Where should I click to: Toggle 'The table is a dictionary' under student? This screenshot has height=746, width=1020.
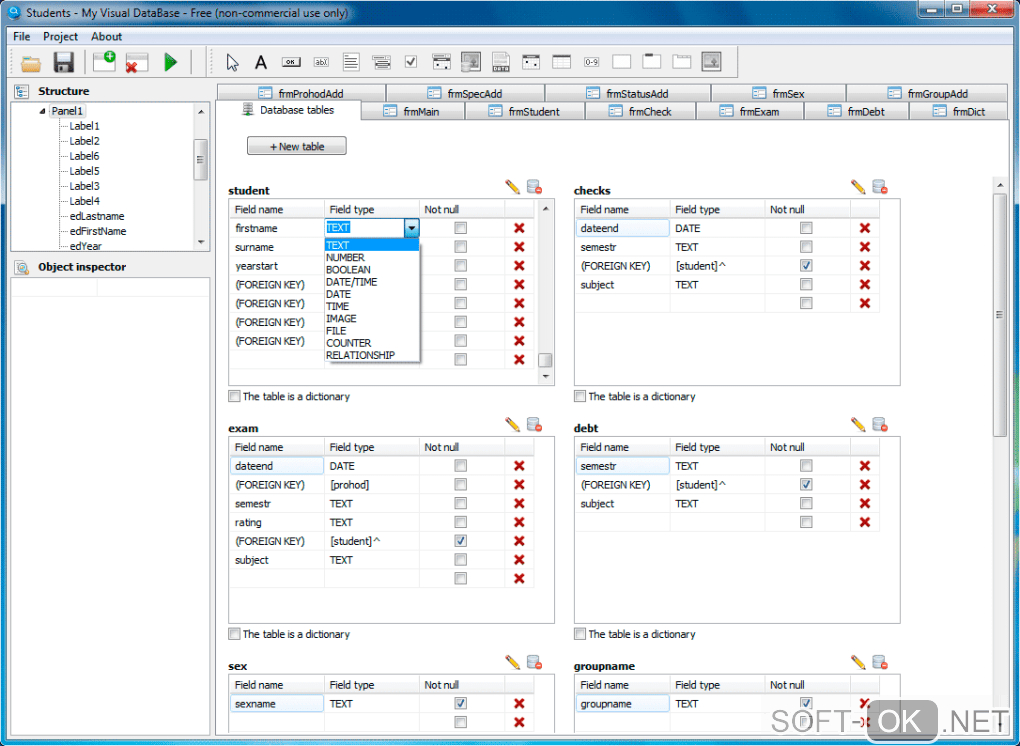click(x=235, y=396)
